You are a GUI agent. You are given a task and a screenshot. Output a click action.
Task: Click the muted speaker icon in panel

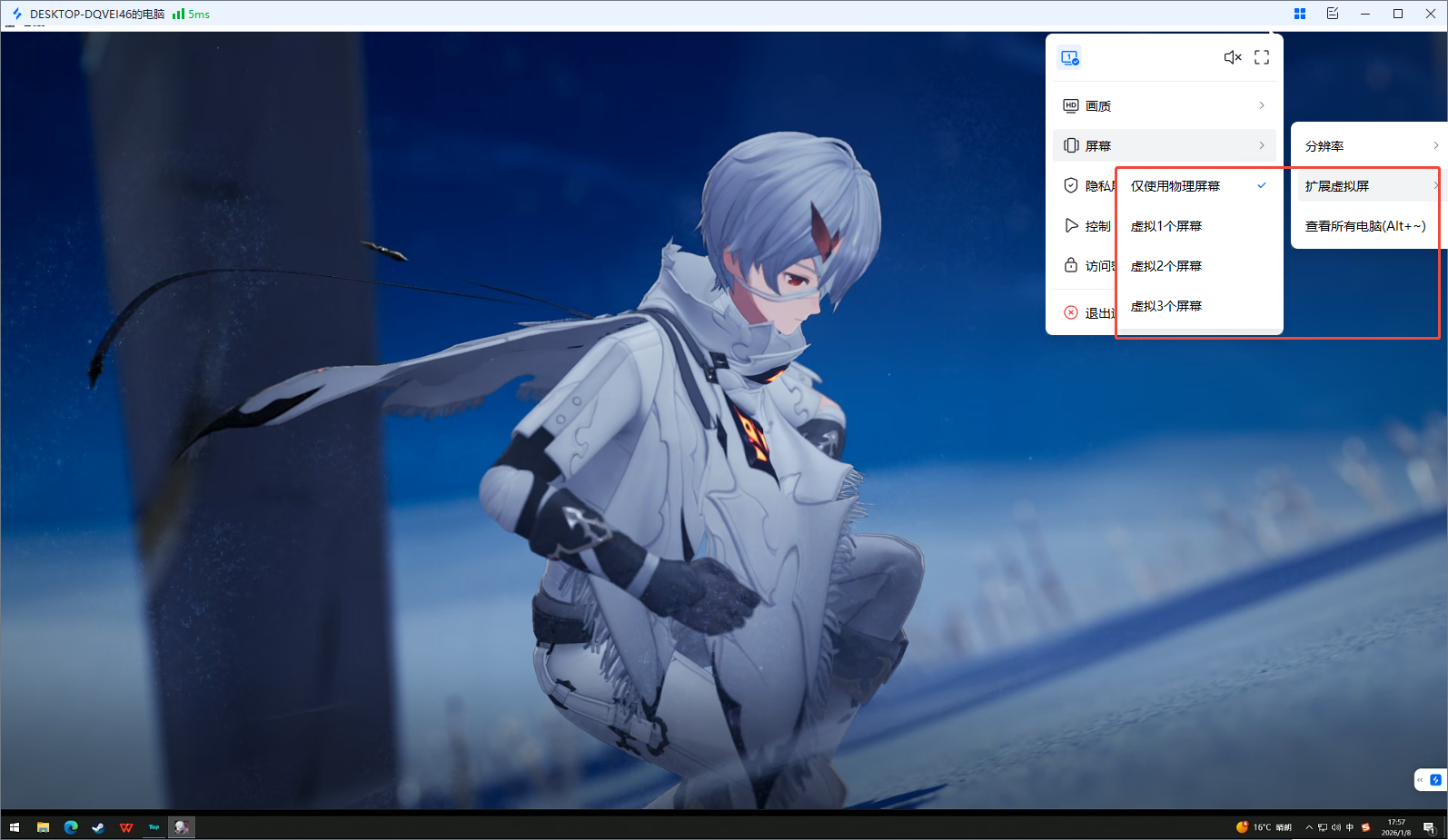coord(1232,57)
